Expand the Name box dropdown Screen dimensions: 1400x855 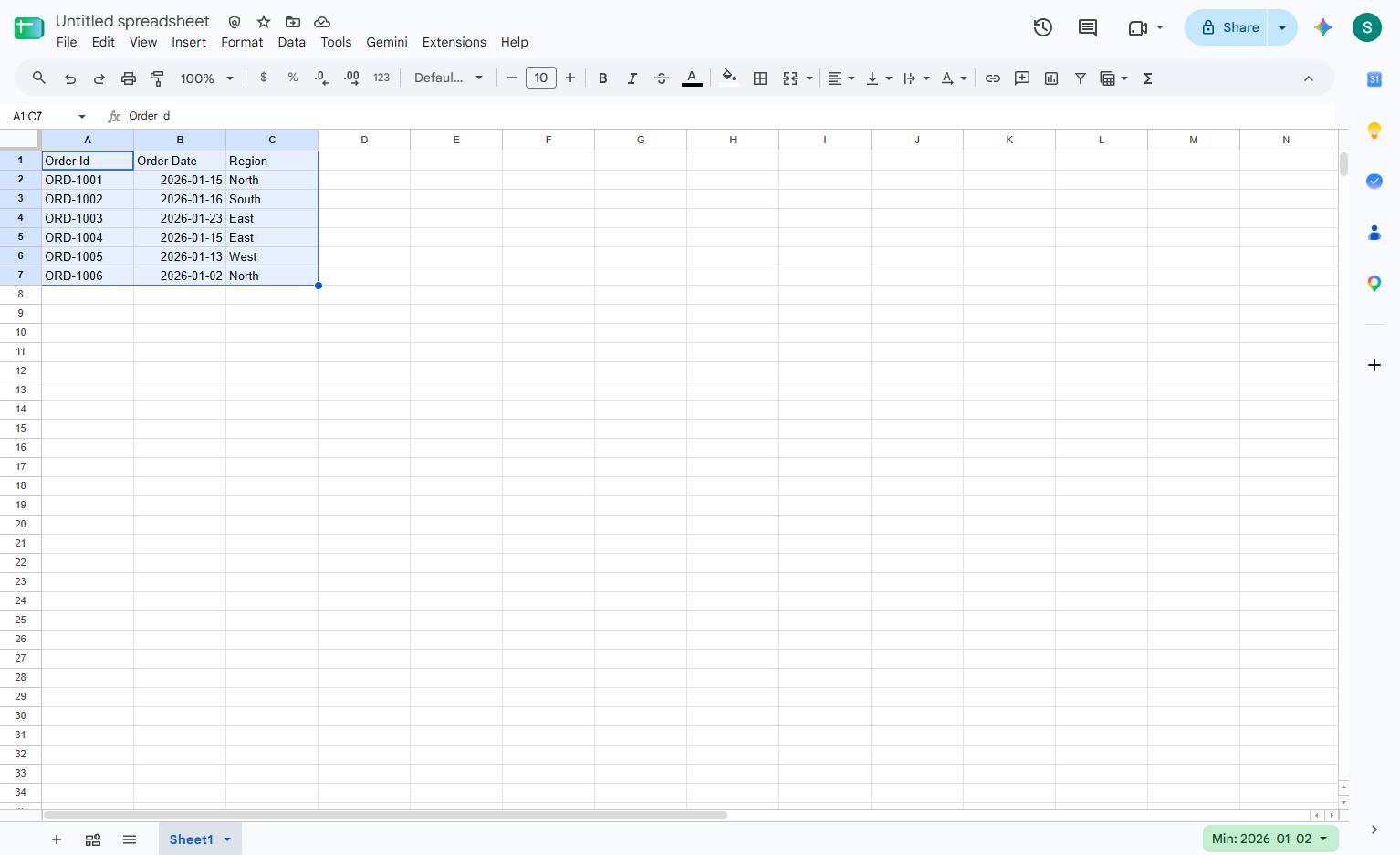pyautogui.click(x=82, y=117)
